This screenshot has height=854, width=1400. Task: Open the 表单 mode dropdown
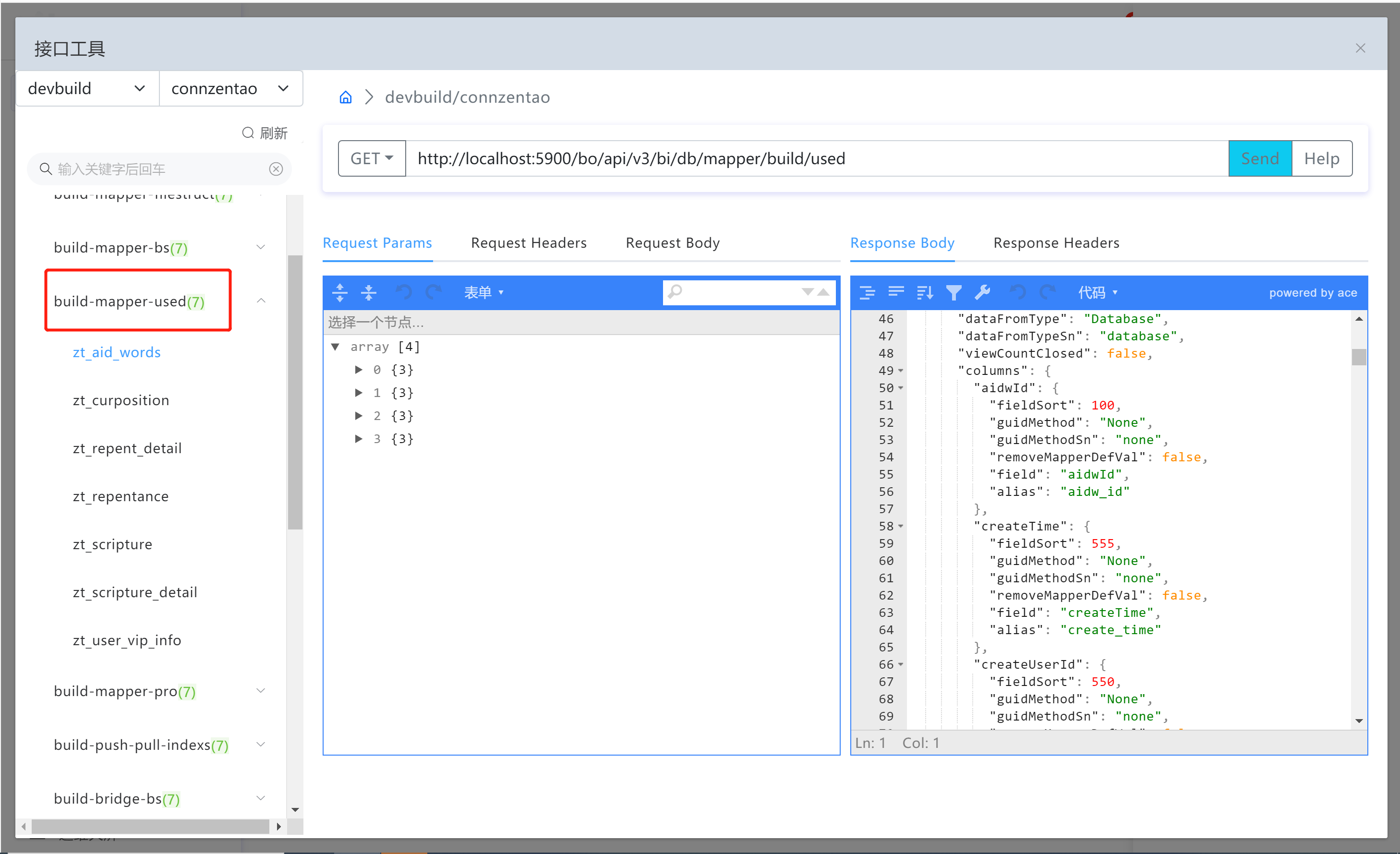(483, 293)
